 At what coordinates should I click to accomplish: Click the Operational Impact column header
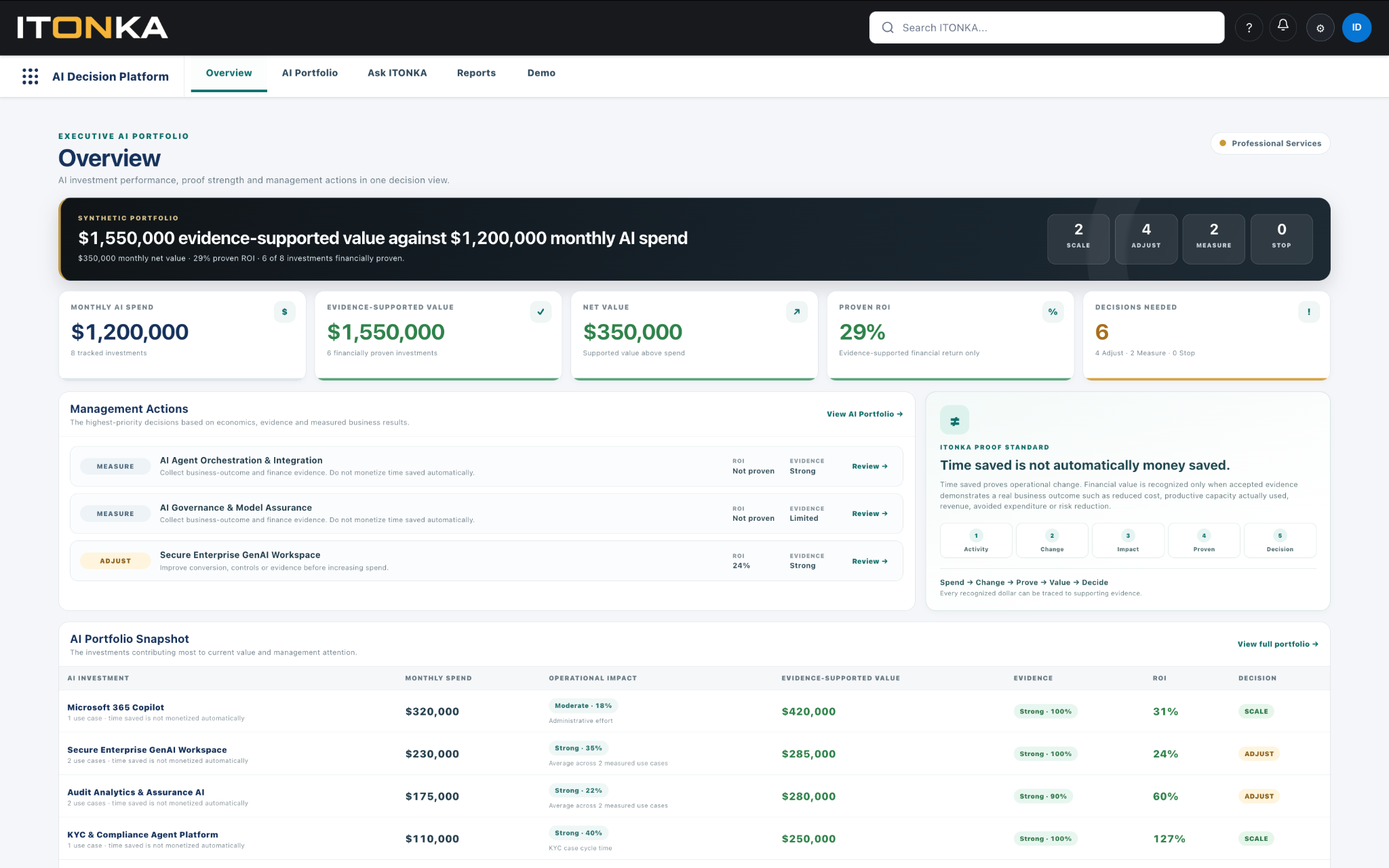(x=593, y=678)
